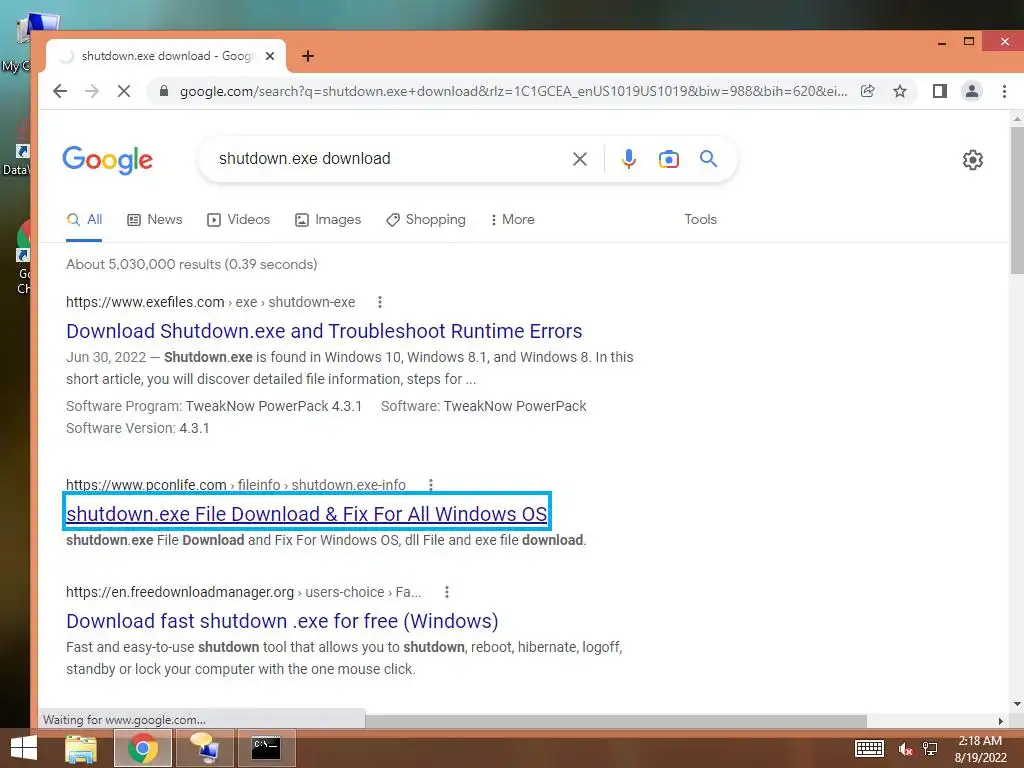Screen dimensions: 1024x768
Task: Open a new browser tab
Action: click(x=308, y=56)
